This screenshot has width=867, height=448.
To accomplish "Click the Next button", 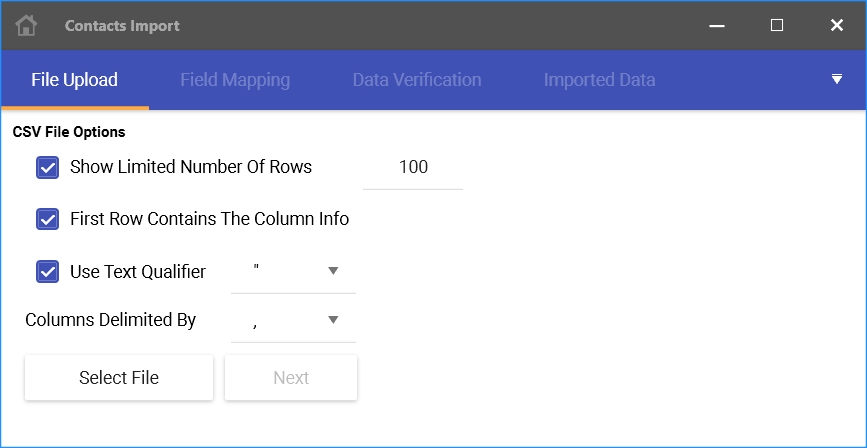I will (291, 378).
